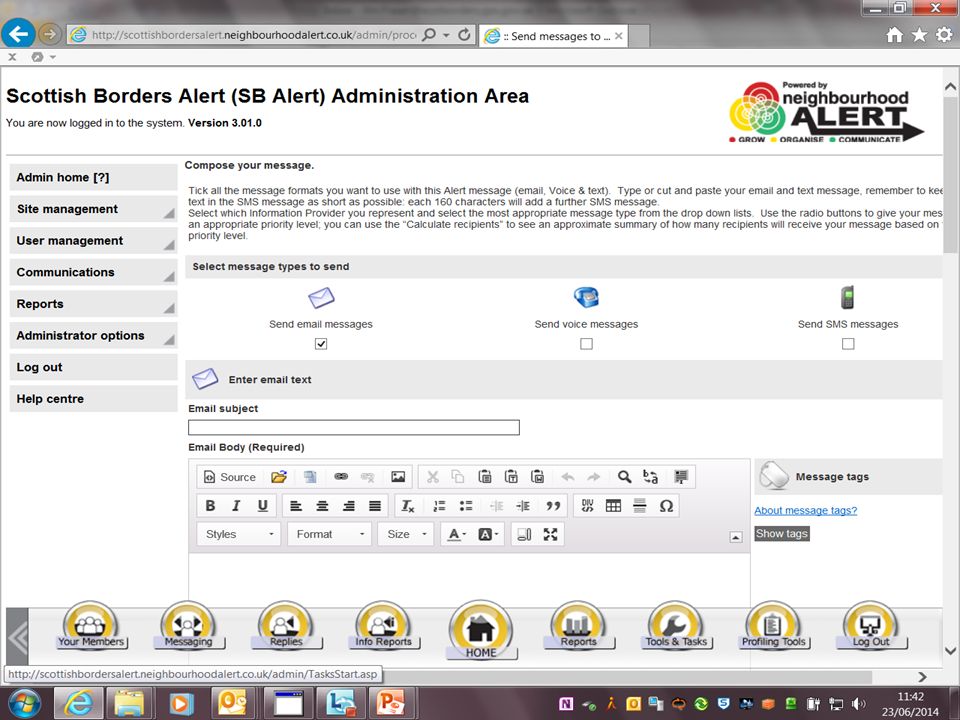The height and width of the screenshot is (720, 960).
Task: Insert a special character with Omega icon
Action: [x=666, y=506]
